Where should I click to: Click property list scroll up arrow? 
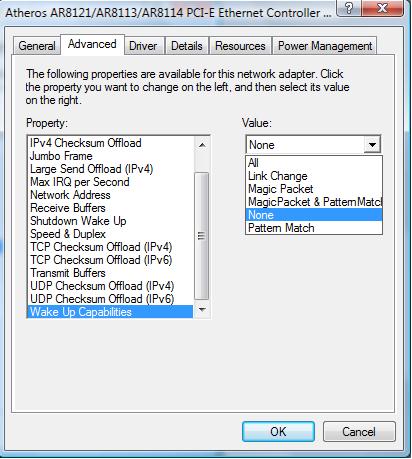[202, 145]
